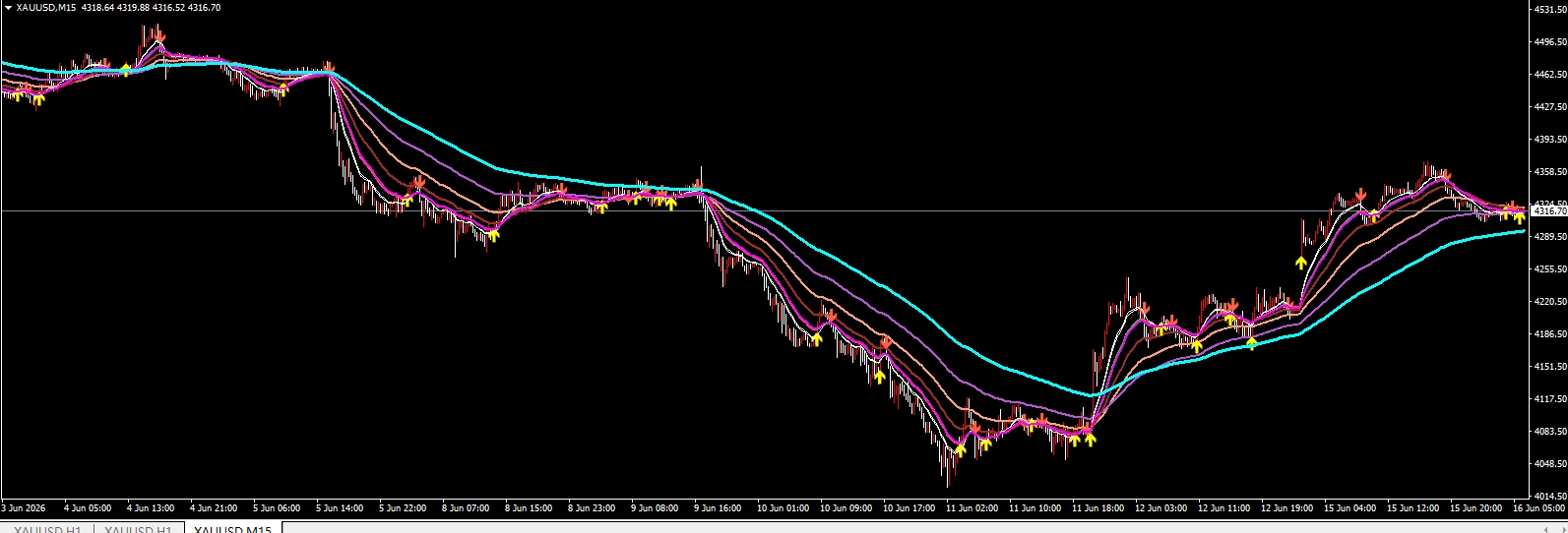1568x533 pixels.
Task: Click the current price tag 4316.70 on the price axis
Action: (1550, 211)
